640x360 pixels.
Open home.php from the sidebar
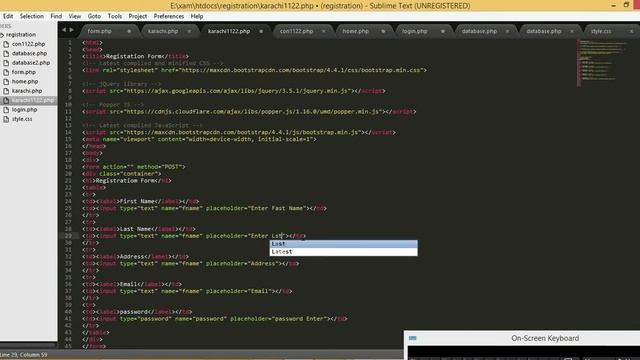(24, 82)
